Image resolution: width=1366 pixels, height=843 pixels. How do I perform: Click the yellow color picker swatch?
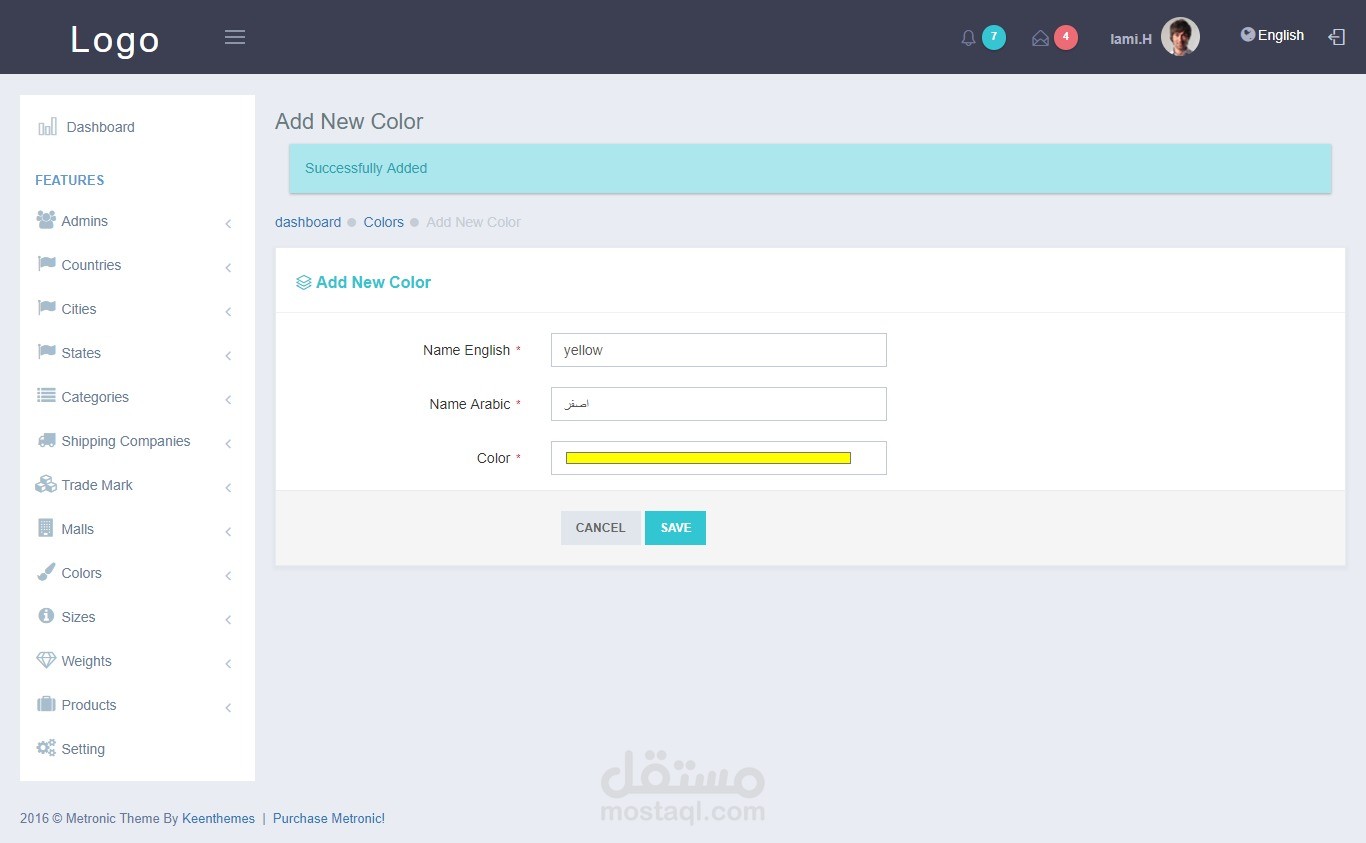(708, 458)
